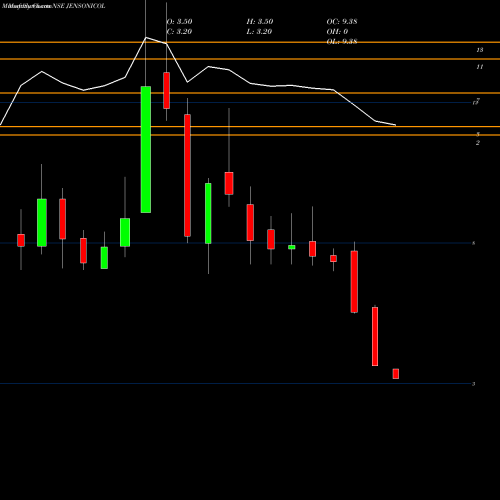Click the last small red candle near price 3
Viewport: 500px width, 500px height.
pos(396,374)
